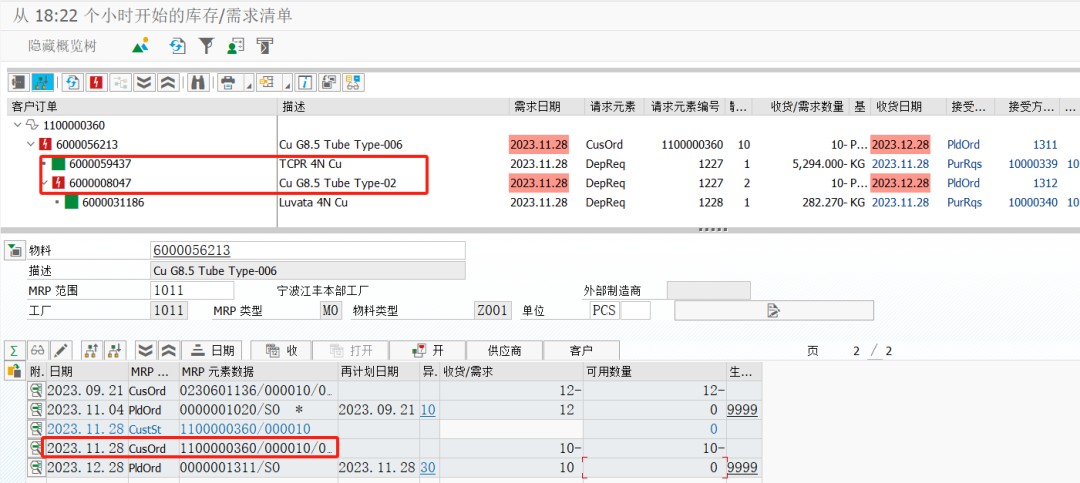1080x483 pixels.
Task: Collapse tree node 1100000360
Action: 17,125
